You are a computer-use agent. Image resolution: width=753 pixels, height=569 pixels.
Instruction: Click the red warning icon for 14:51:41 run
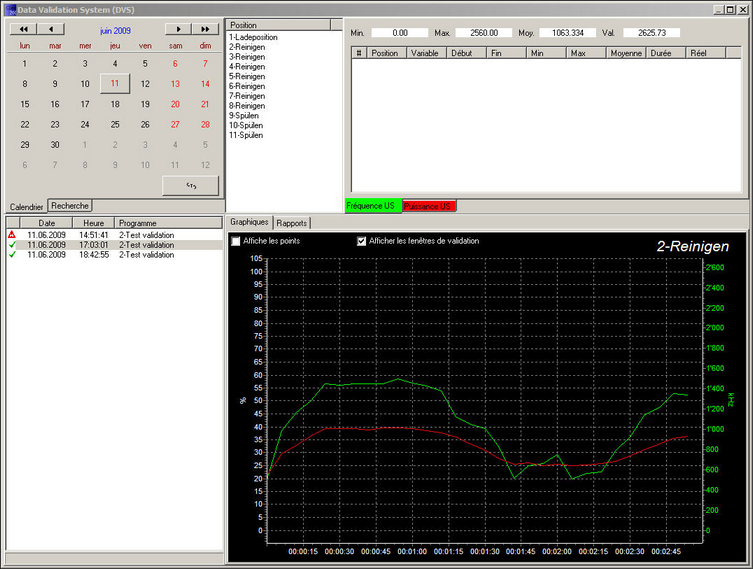[12, 235]
